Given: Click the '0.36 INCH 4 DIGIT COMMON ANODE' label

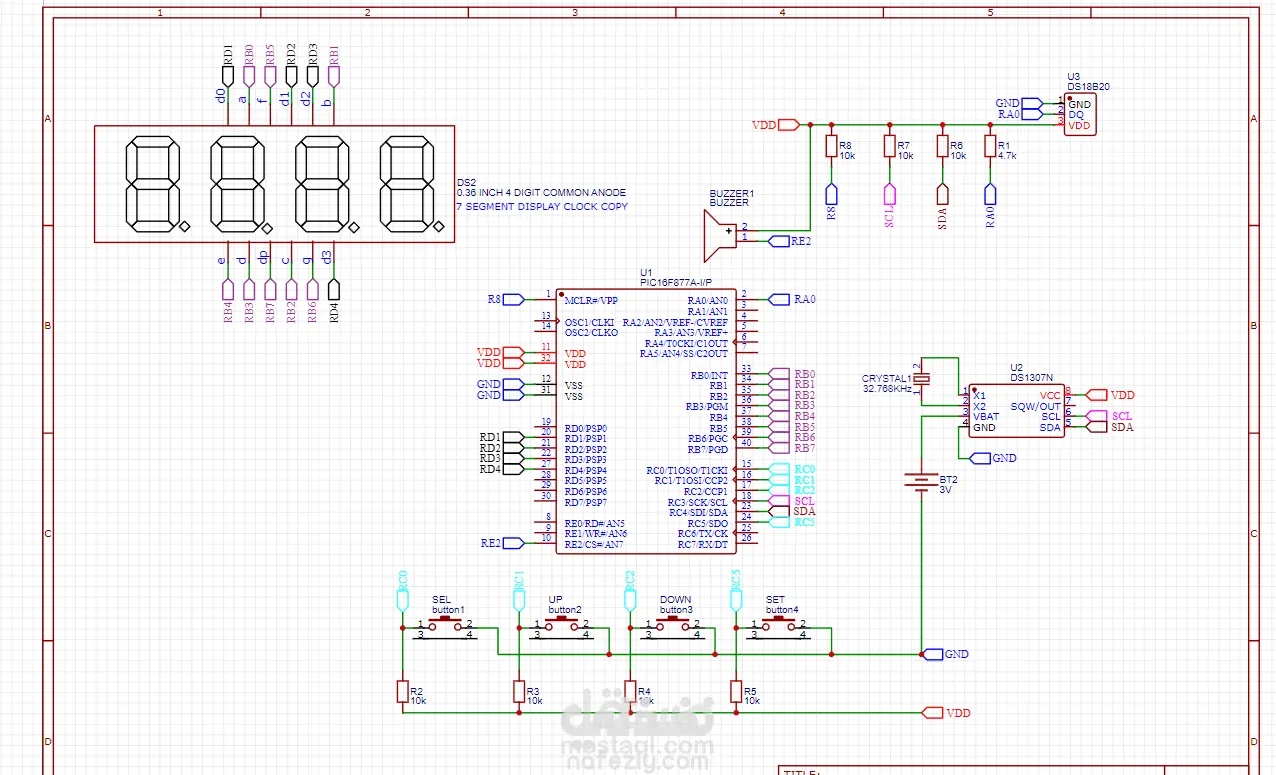Looking at the screenshot, I should (x=541, y=192).
